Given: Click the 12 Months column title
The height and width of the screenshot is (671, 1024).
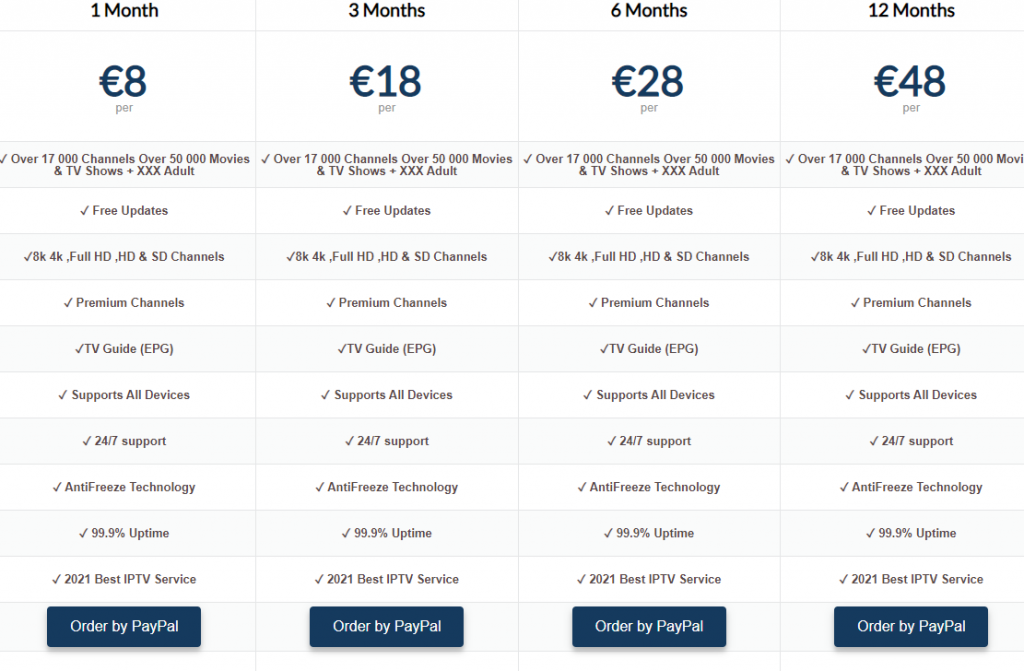Looking at the screenshot, I should click(x=911, y=11).
